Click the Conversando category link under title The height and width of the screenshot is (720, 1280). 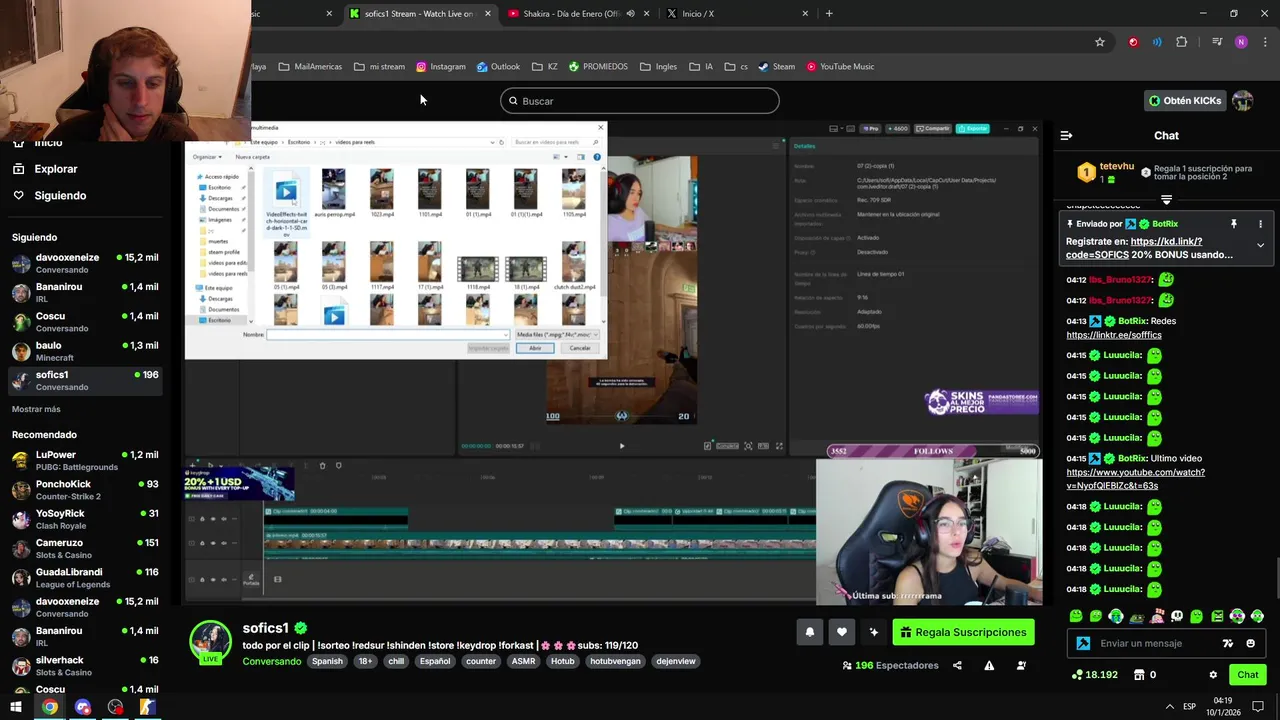271,661
